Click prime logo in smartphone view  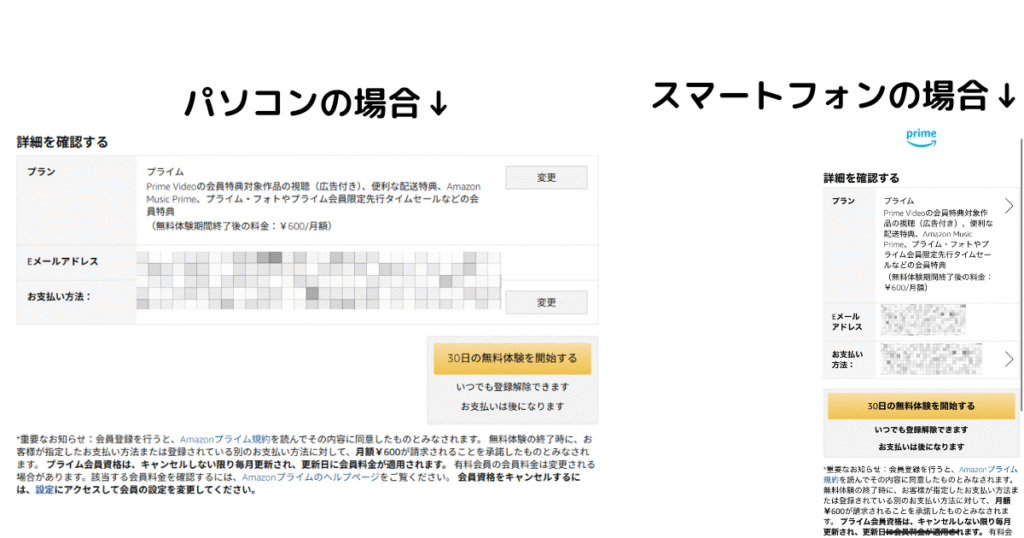921,137
